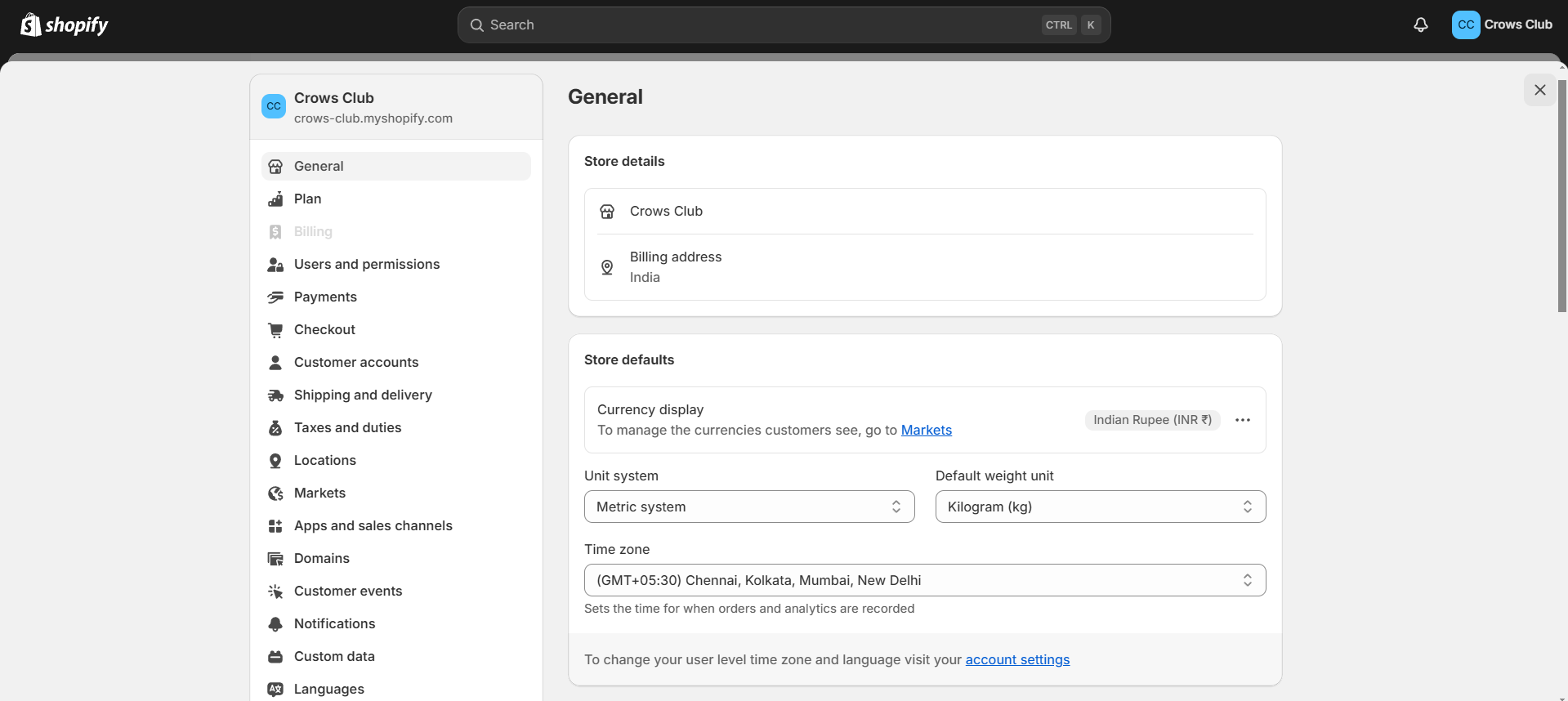The width and height of the screenshot is (1568, 701).
Task: Click the billing address location icon
Action: point(607,267)
